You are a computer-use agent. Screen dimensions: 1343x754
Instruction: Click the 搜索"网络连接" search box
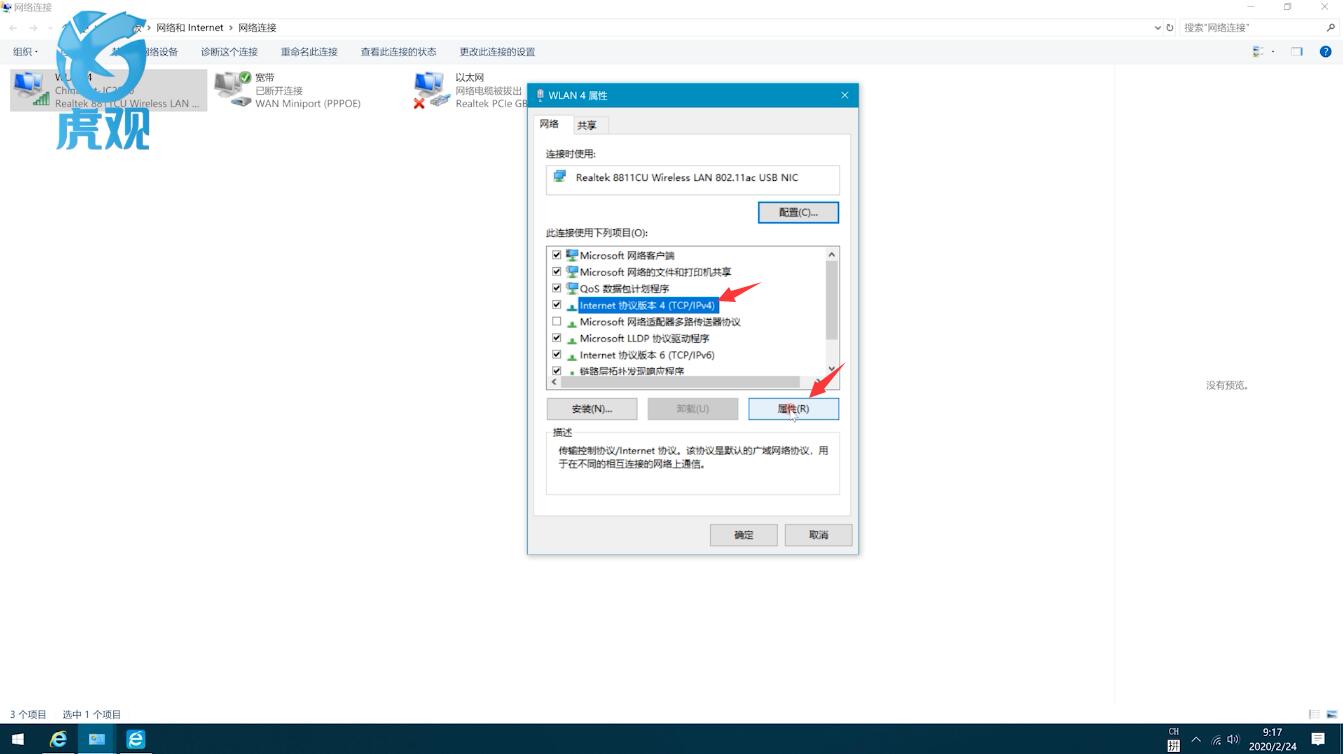[x=1250, y=28]
